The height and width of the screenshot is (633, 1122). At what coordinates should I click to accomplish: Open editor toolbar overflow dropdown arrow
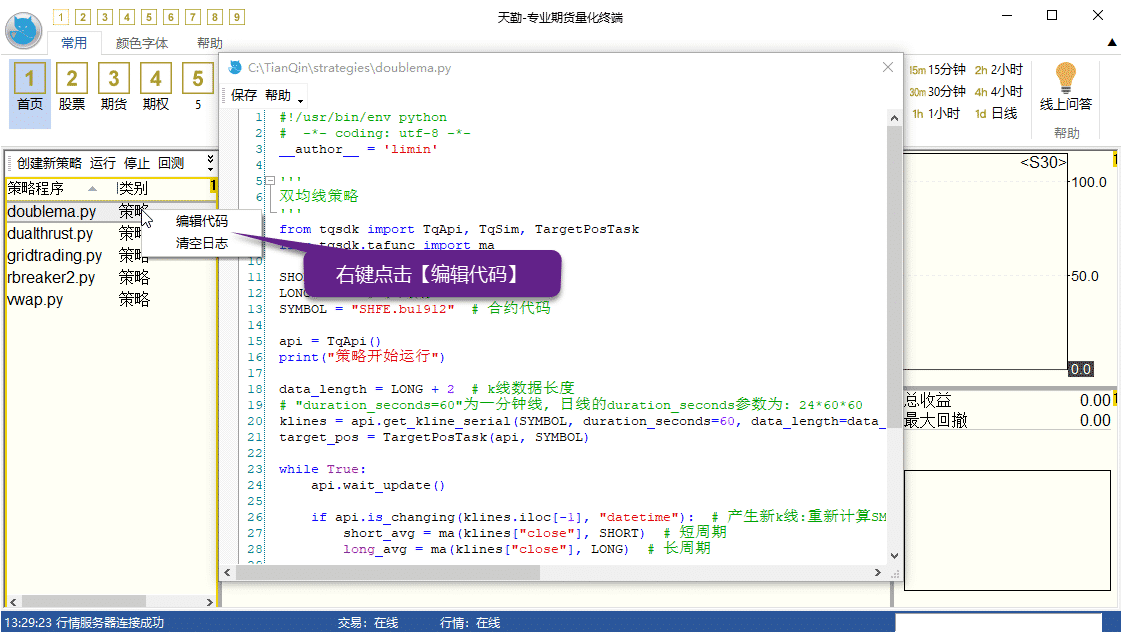point(300,98)
